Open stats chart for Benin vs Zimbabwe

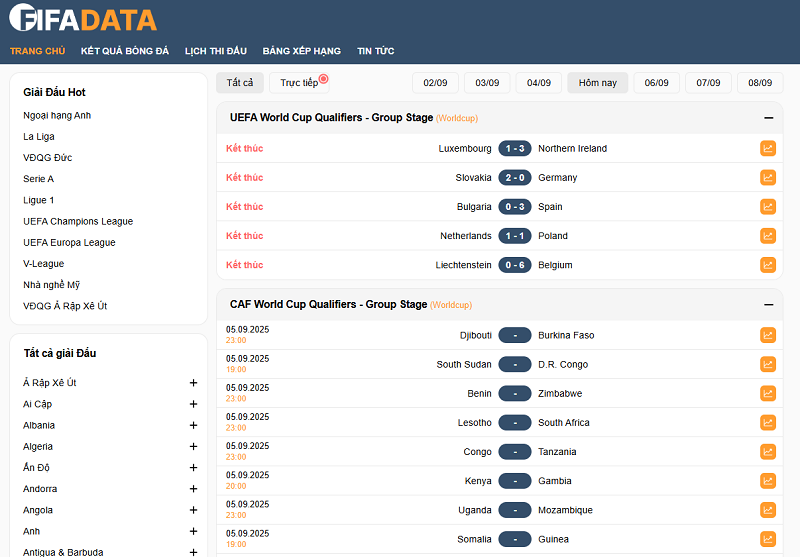(768, 393)
